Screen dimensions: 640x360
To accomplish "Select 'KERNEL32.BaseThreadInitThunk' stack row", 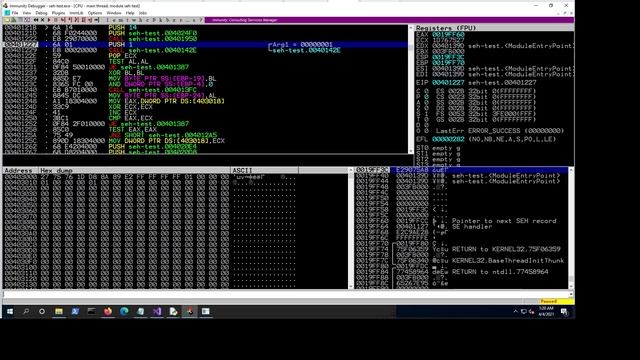I will 461,260.
